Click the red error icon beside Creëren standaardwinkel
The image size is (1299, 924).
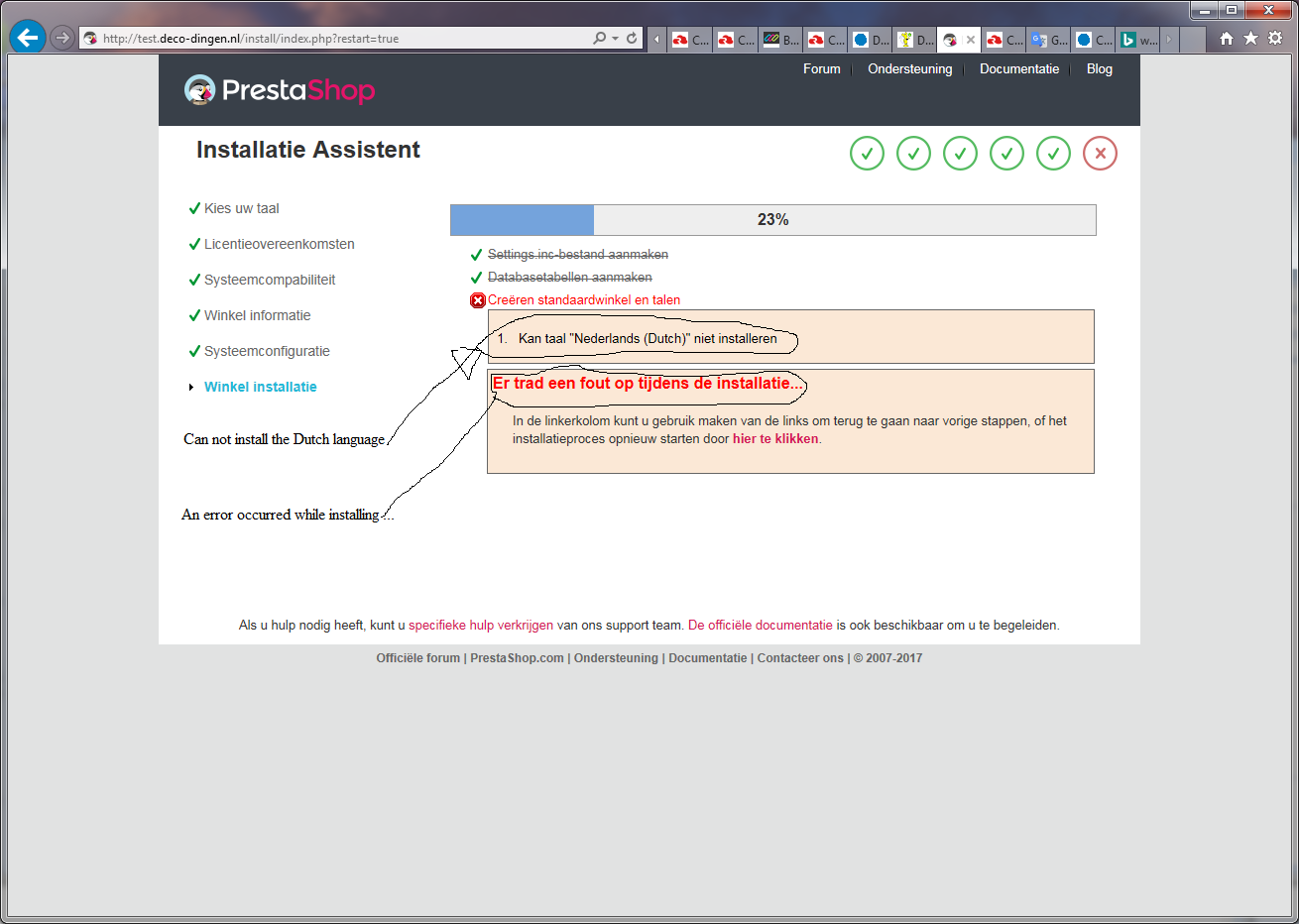click(477, 300)
